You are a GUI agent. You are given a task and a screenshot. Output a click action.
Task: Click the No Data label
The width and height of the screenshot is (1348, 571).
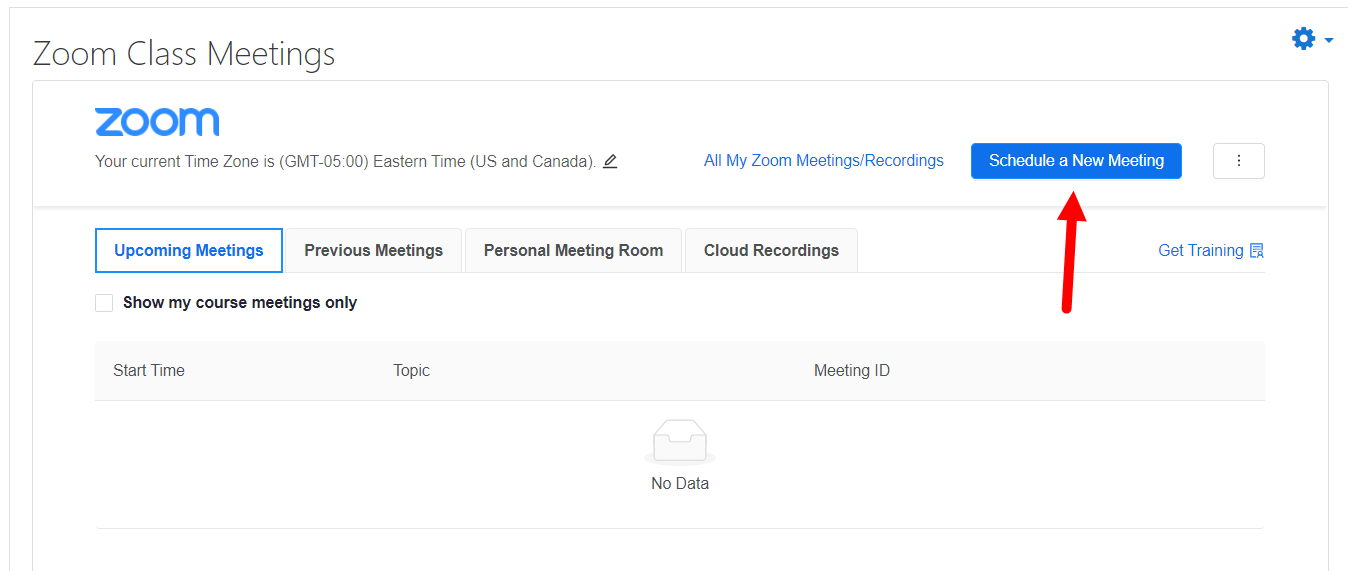click(680, 484)
